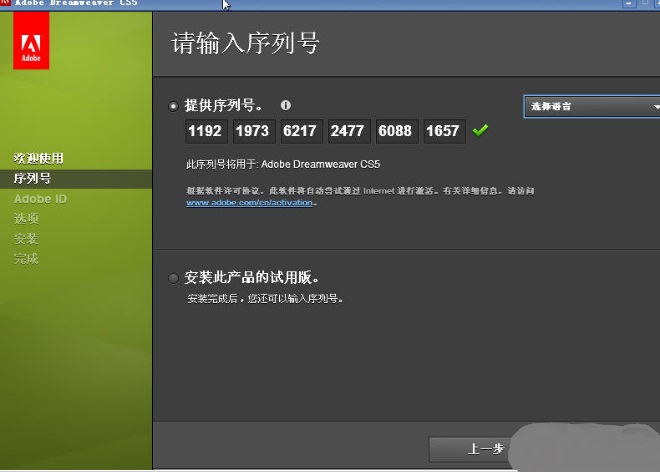
Task: Focus the last serial field 1657
Action: pos(444,131)
